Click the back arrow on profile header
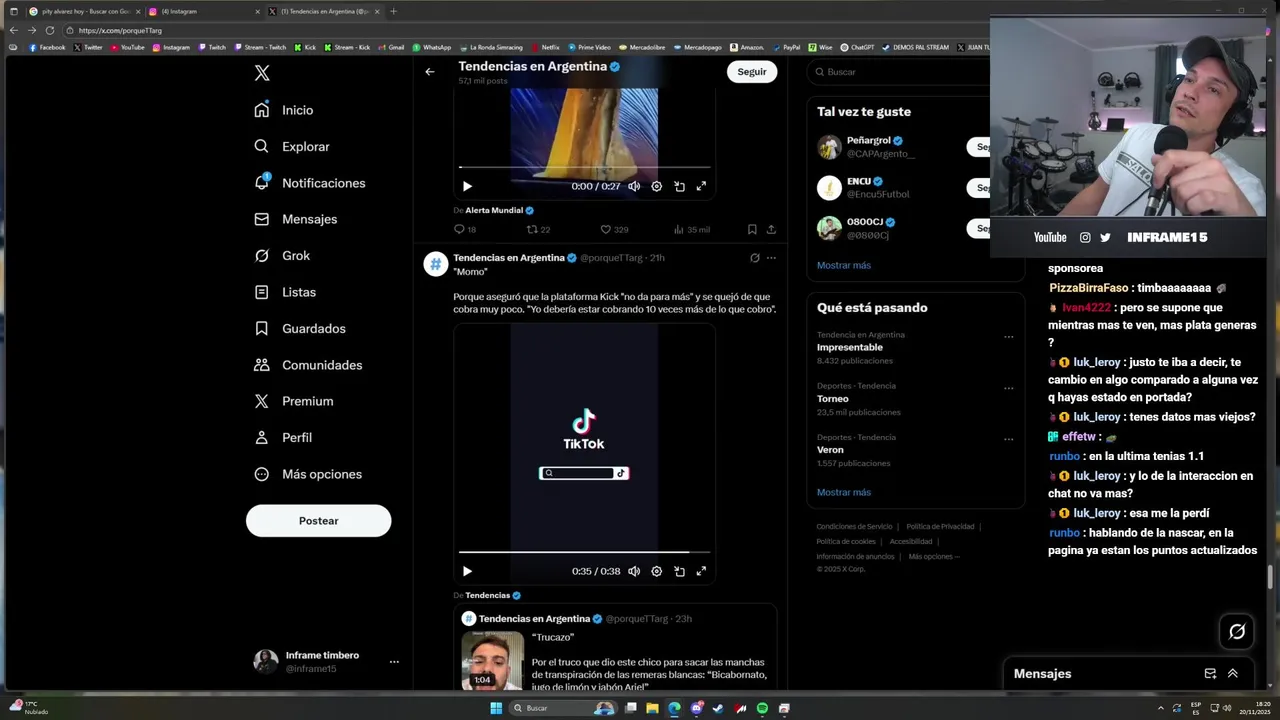Viewport: 1280px width, 720px height. (430, 72)
